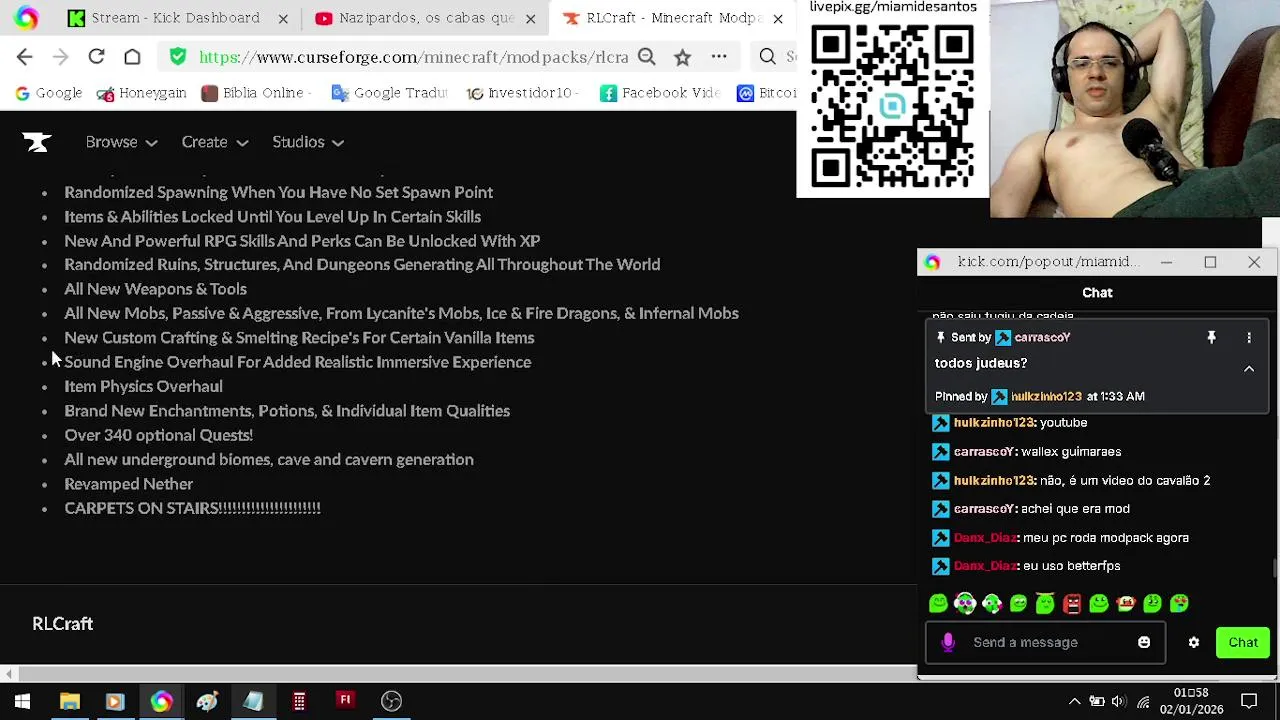
Task: Expand the Studios dropdown menu
Action: point(308,142)
